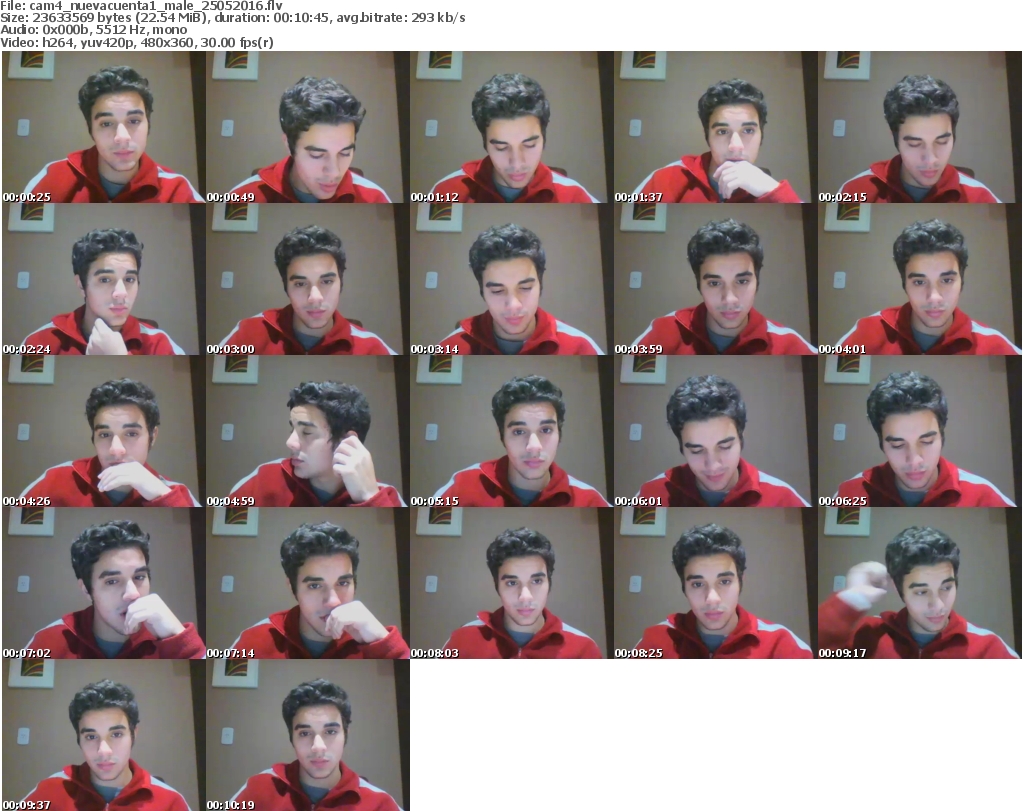Select the thumbnail stamped 00:00:25
This screenshot has height=811, width=1024.
pos(103,127)
